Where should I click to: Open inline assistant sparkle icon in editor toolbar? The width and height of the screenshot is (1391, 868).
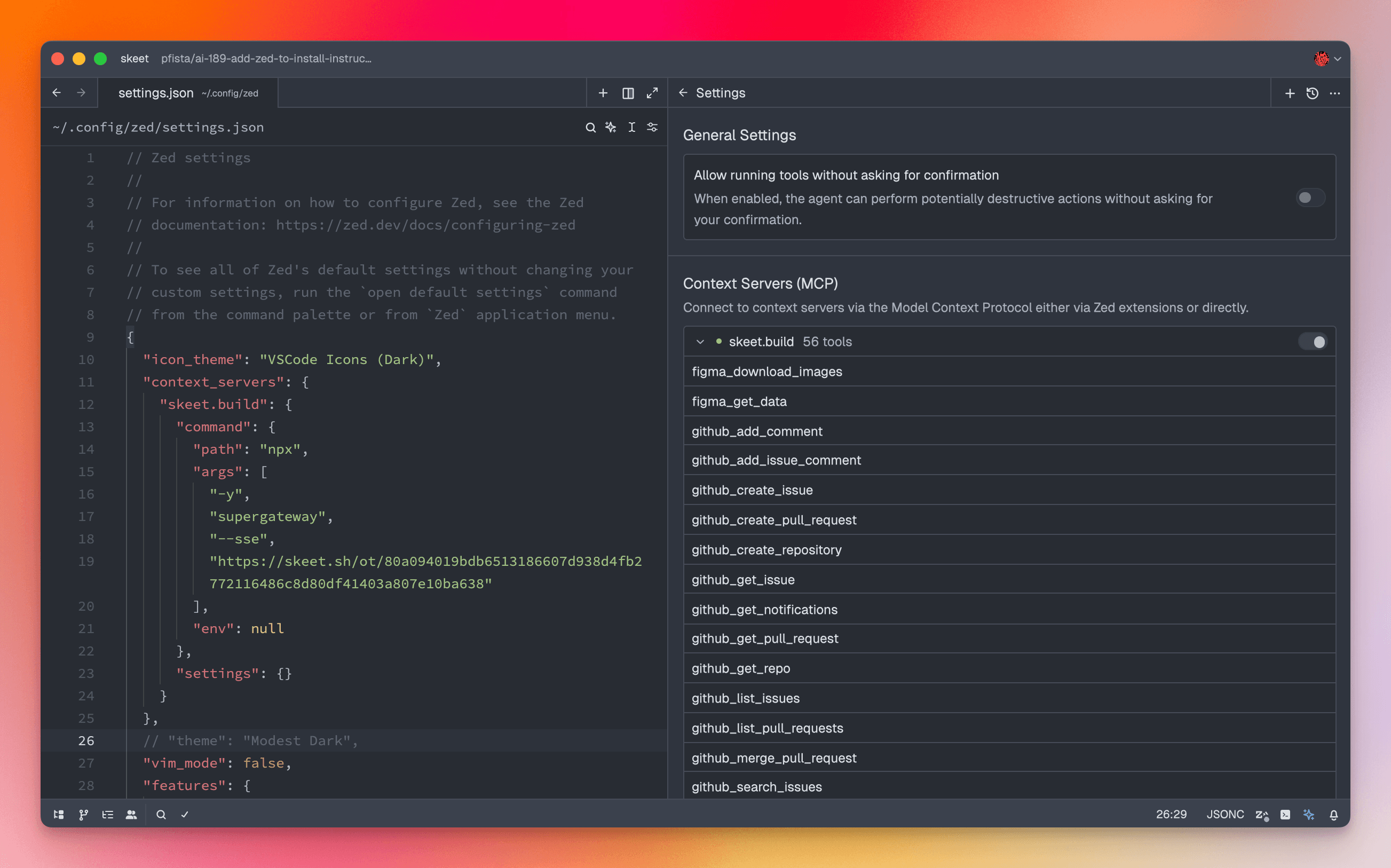[611, 128]
